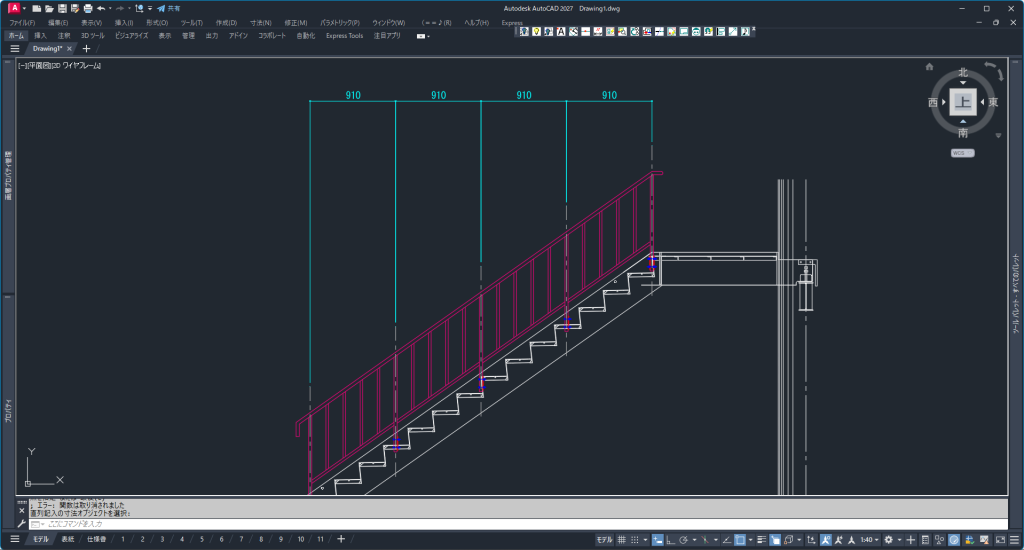Open the file with the Open folder icon
This screenshot has width=1024, height=550.
tap(48, 8)
